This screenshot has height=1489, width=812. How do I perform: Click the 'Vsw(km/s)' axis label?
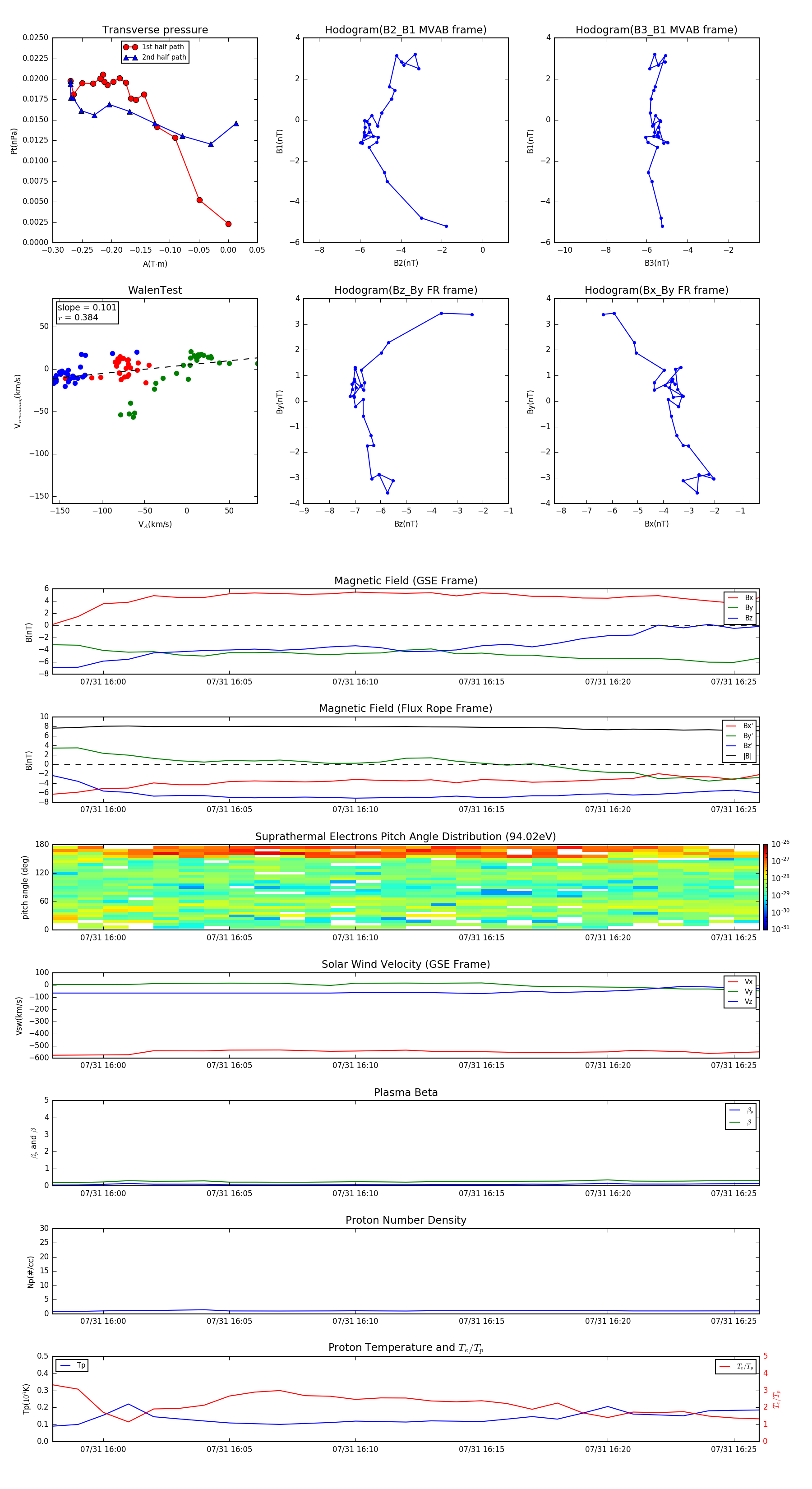[18, 1016]
